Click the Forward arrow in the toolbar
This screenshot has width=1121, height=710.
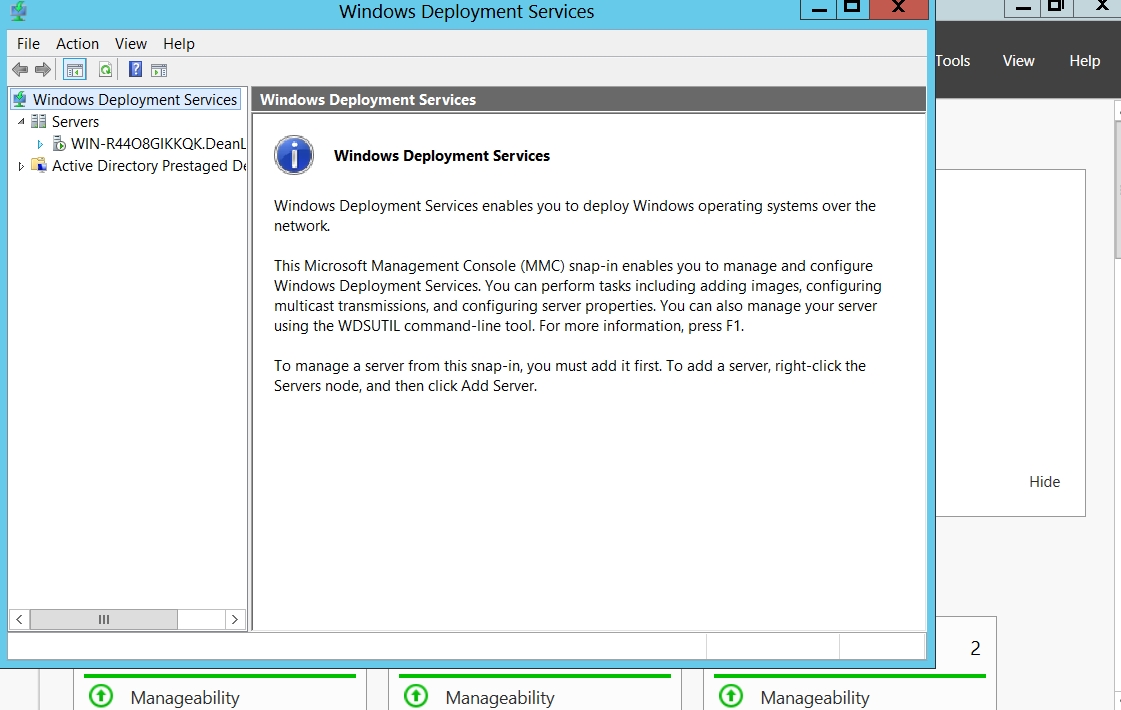[x=42, y=70]
